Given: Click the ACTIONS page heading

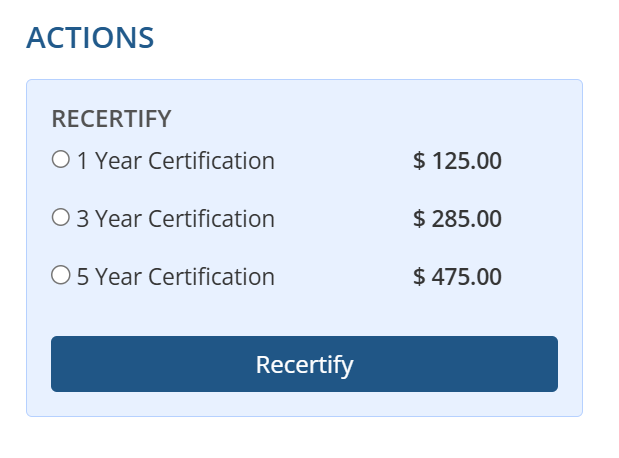Looking at the screenshot, I should pyautogui.click(x=90, y=38).
